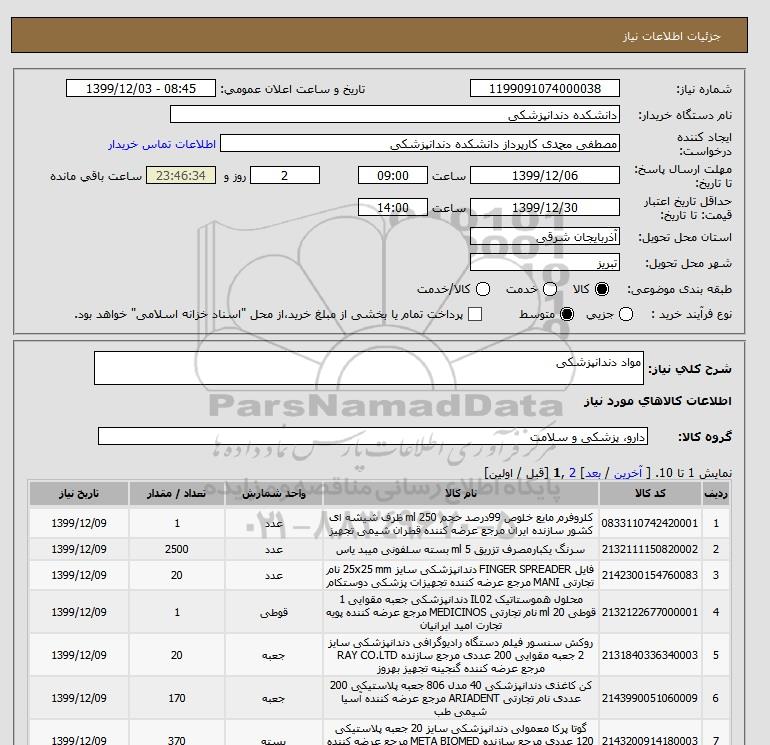The image size is (770, 745).
Task: Click the کد کالا column header
Action: click(x=650, y=494)
